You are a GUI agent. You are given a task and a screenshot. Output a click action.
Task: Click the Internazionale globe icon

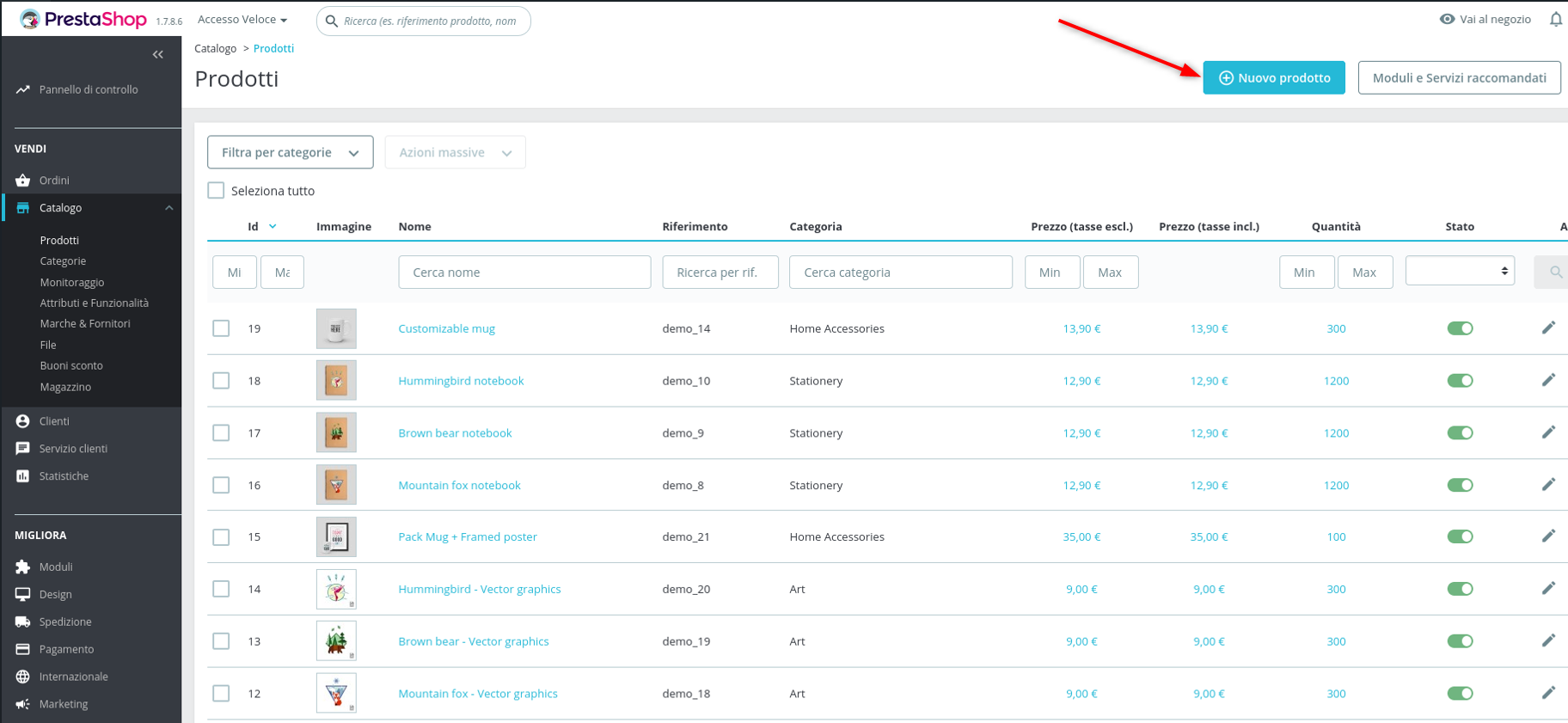pyautogui.click(x=23, y=677)
